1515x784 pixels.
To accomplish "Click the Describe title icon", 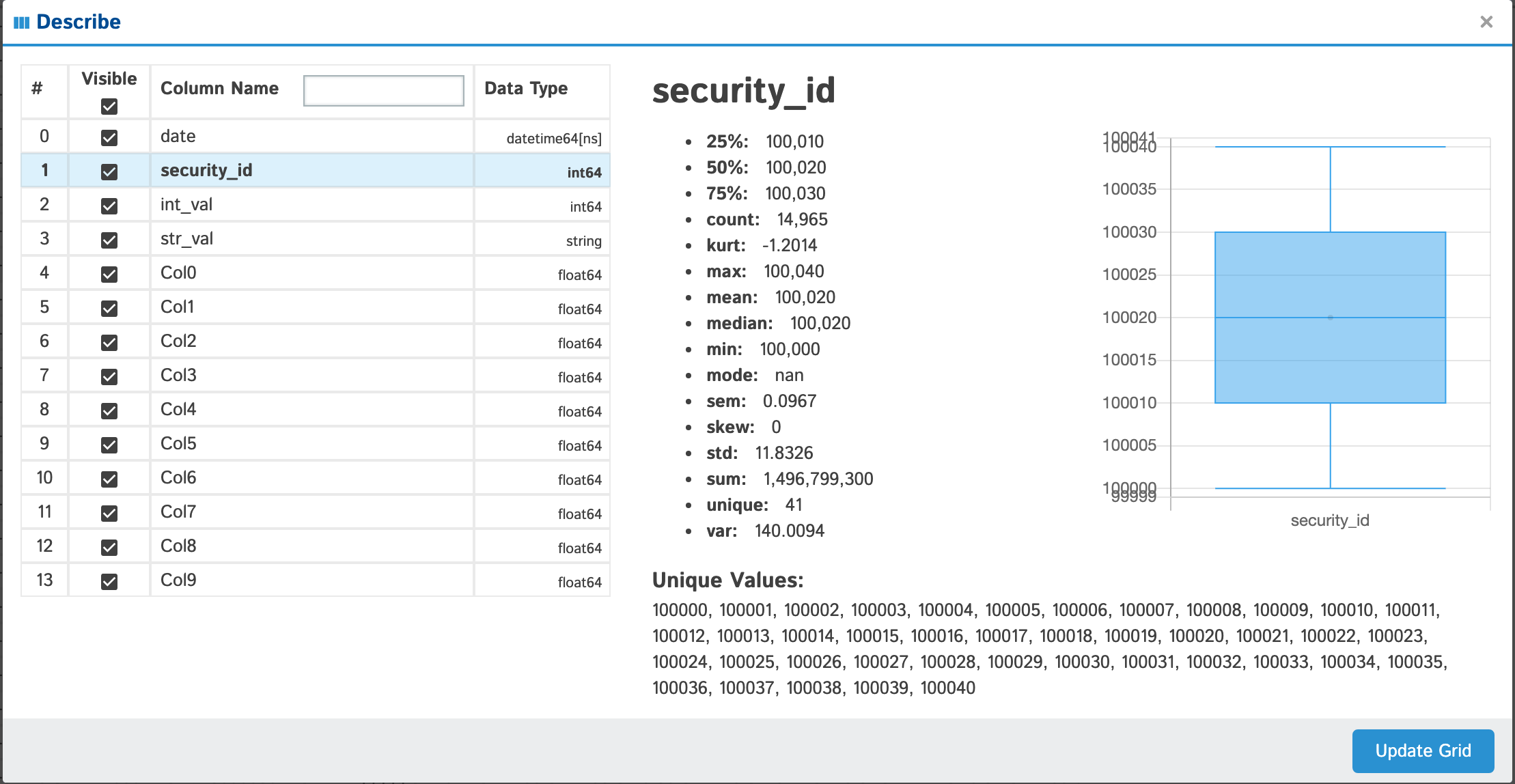I will (21, 23).
